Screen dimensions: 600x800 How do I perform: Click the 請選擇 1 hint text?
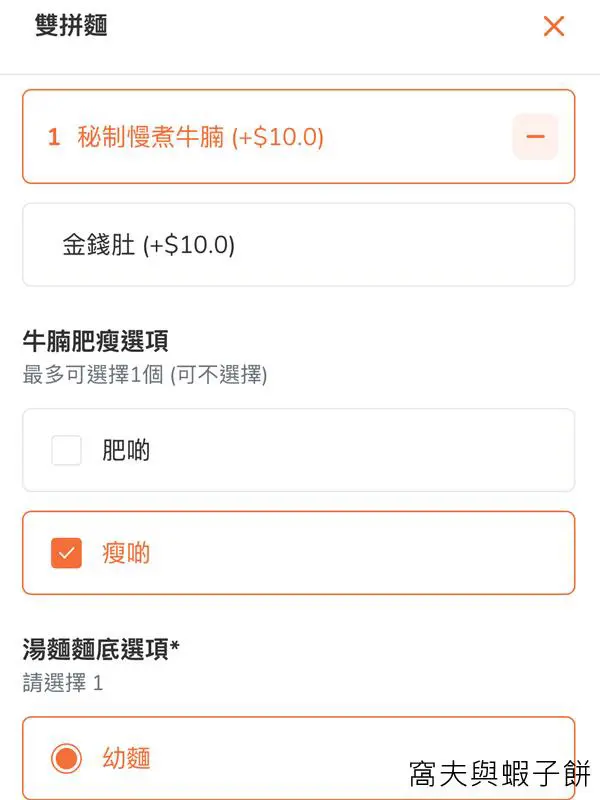(x=62, y=684)
